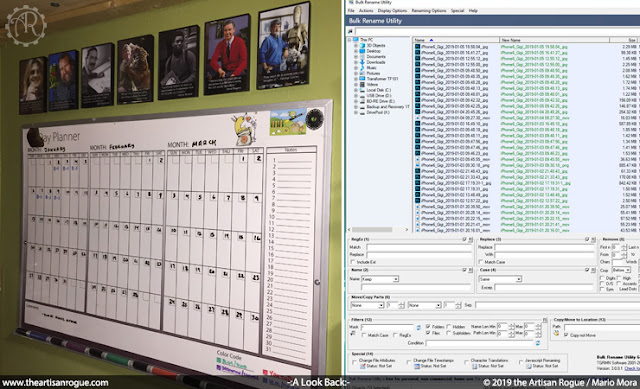Click the blue refresh arrows next to Mask field
Viewport: 640px width, 389px height.
pos(418,327)
